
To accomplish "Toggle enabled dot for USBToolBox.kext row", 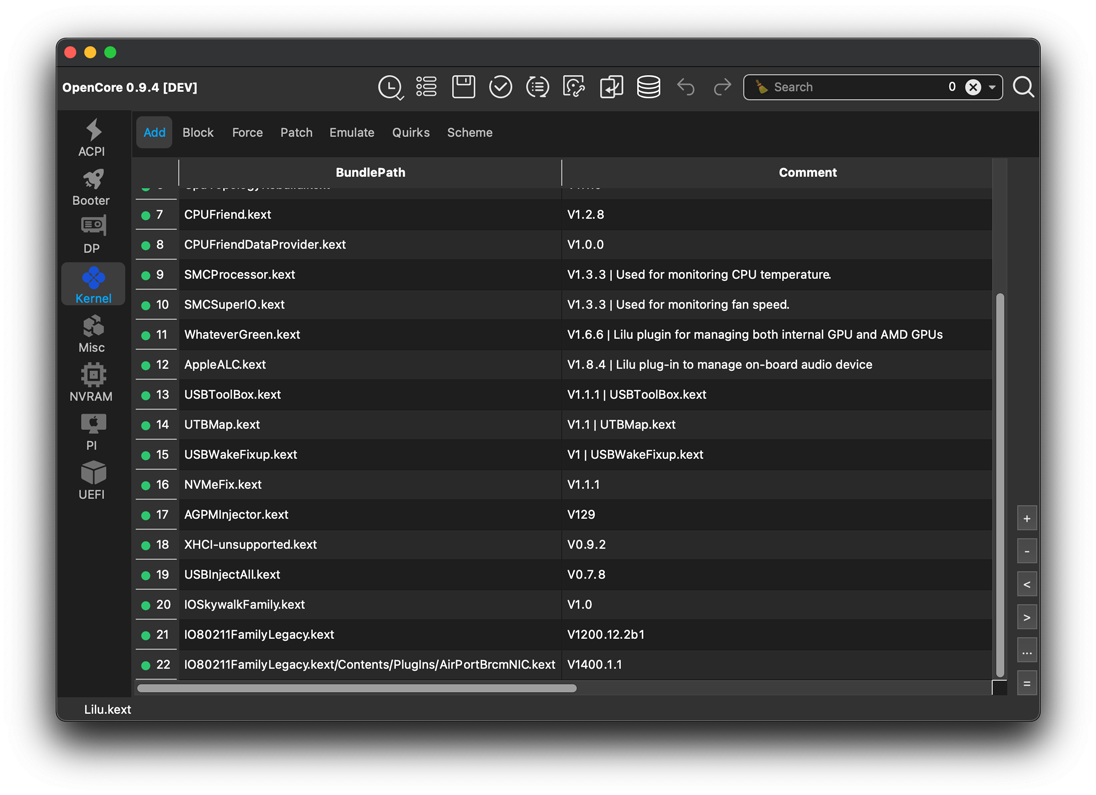I will point(145,396).
